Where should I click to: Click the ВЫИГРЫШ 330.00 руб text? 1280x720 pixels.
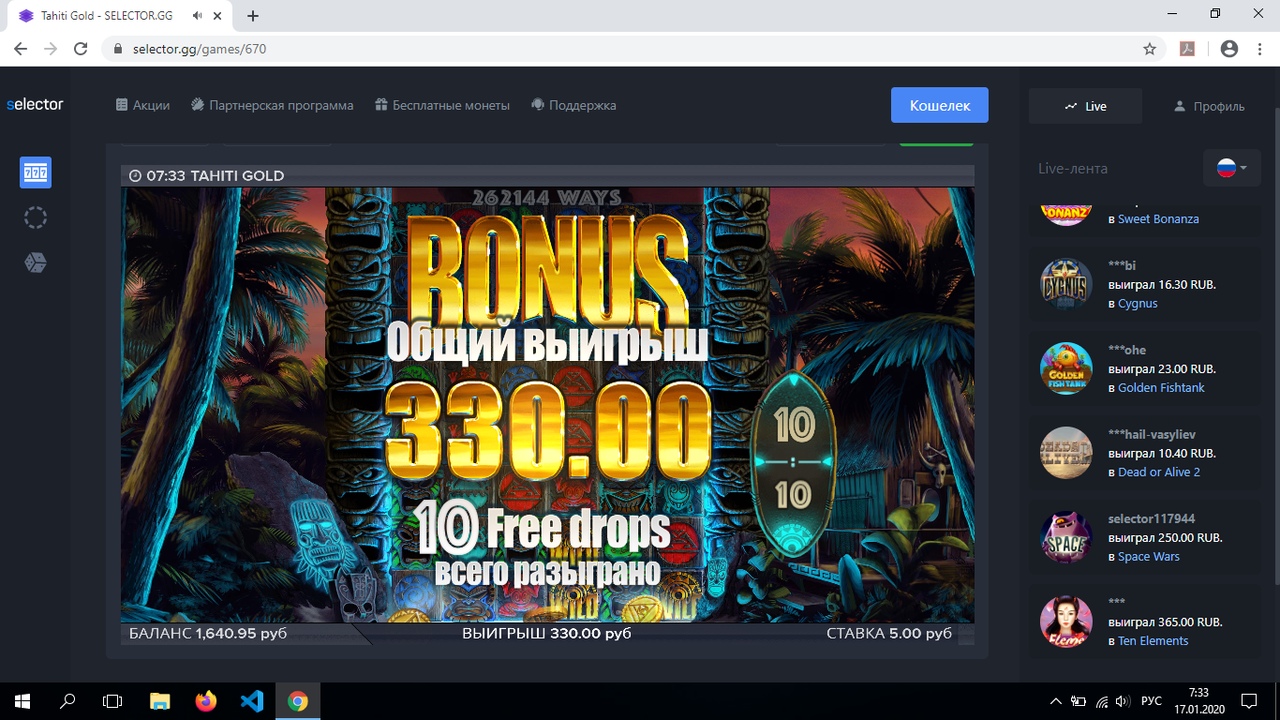pos(546,633)
